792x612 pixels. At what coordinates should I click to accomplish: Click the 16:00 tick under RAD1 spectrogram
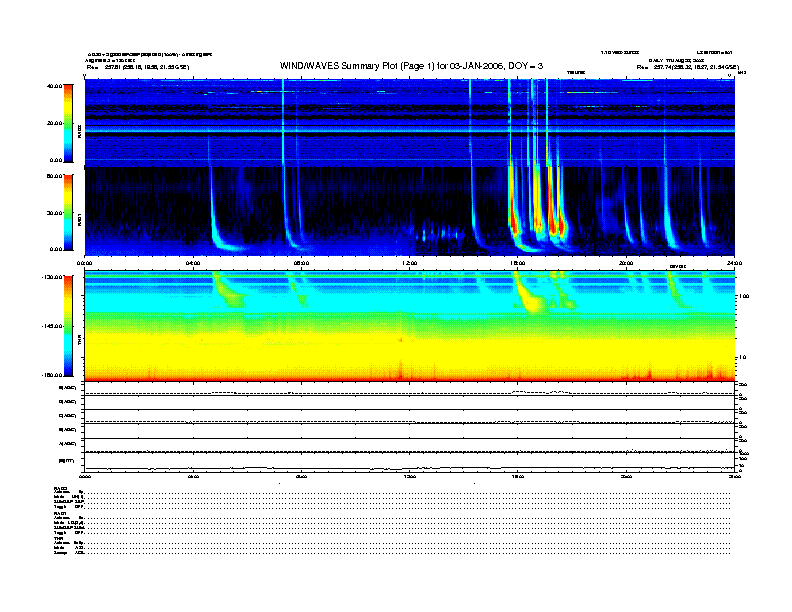[518, 263]
